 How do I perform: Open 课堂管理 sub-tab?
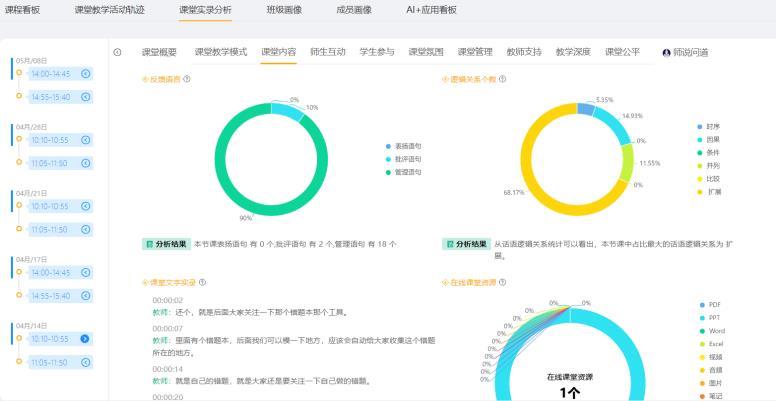(475, 52)
